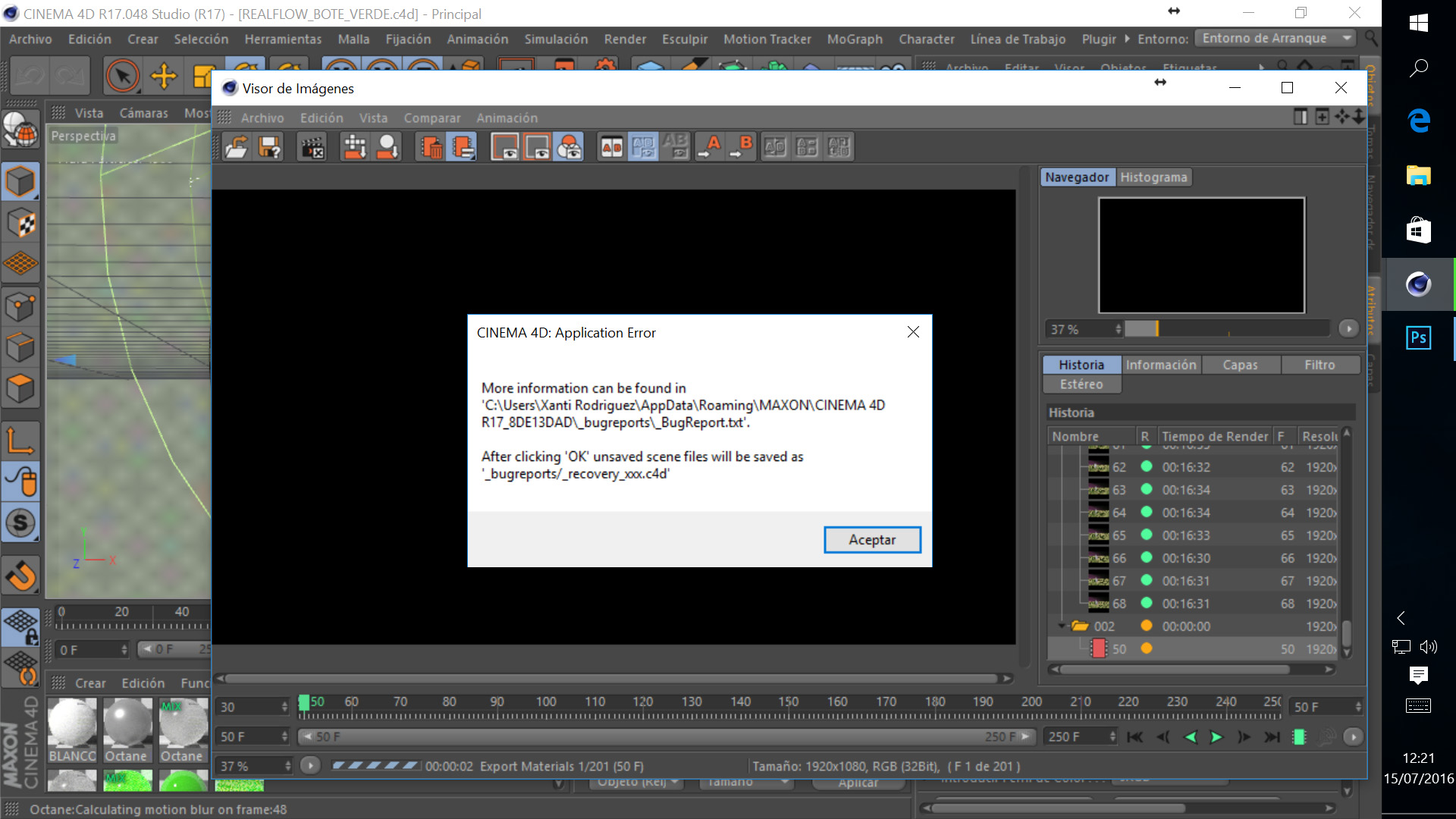Open the round arrow menu beside bottom zoom
Screen dimensions: 1456x819
(310, 765)
